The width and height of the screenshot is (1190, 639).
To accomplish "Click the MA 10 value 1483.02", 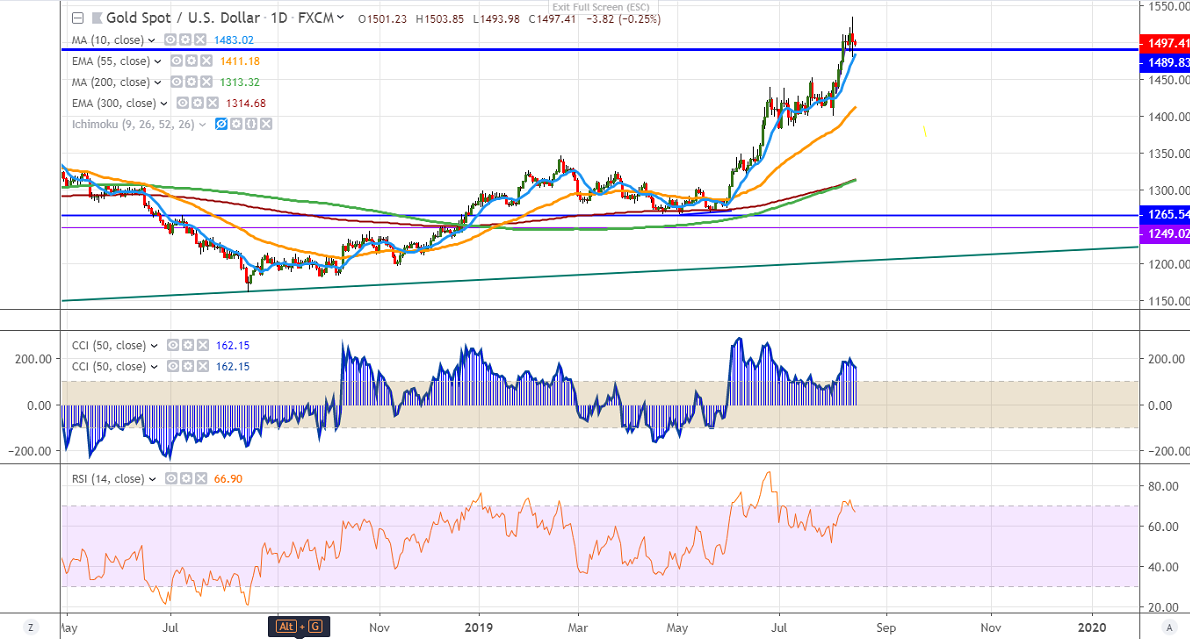I will pyautogui.click(x=234, y=40).
